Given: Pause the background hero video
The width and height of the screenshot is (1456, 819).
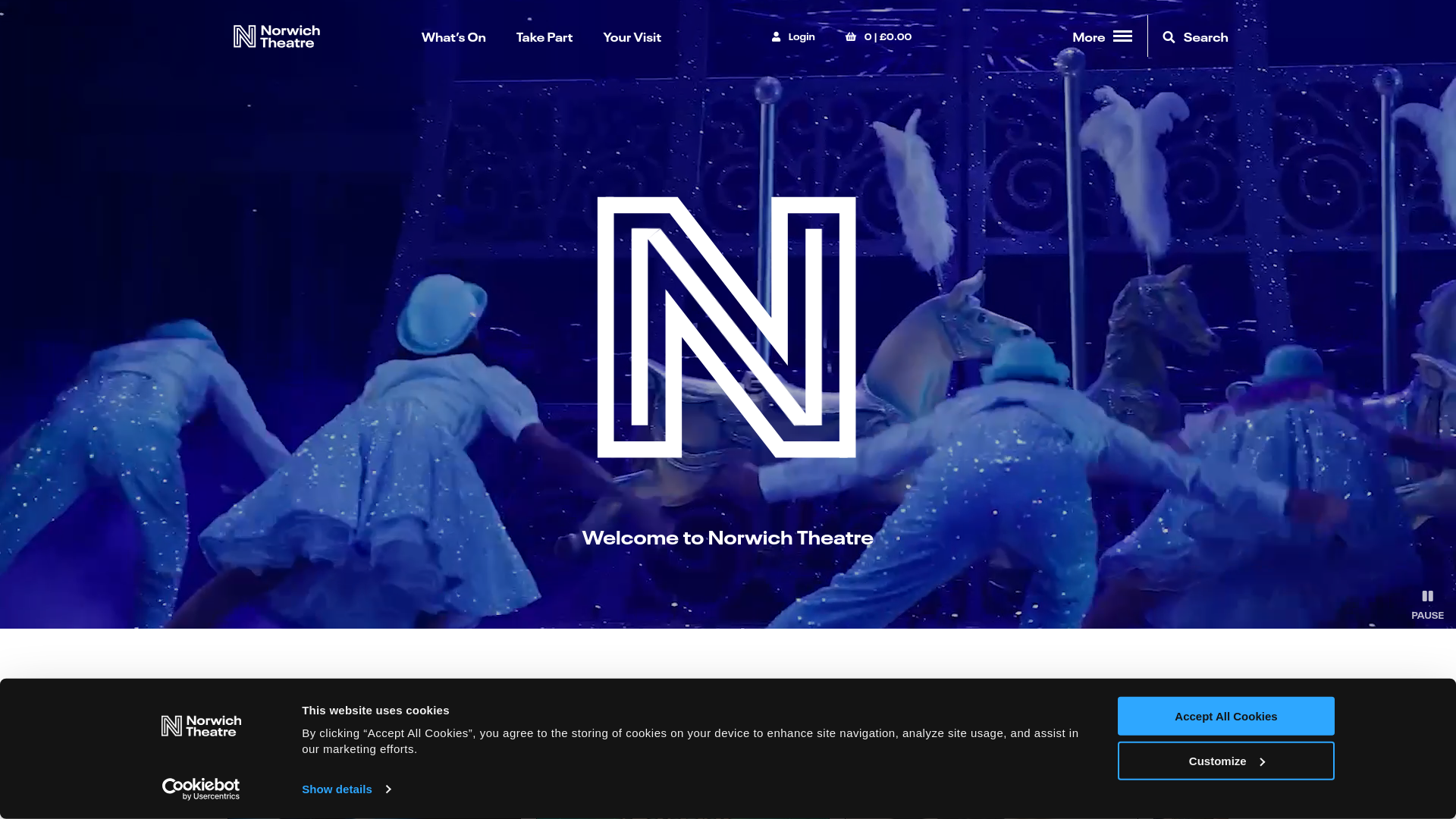Looking at the screenshot, I should (x=1427, y=596).
